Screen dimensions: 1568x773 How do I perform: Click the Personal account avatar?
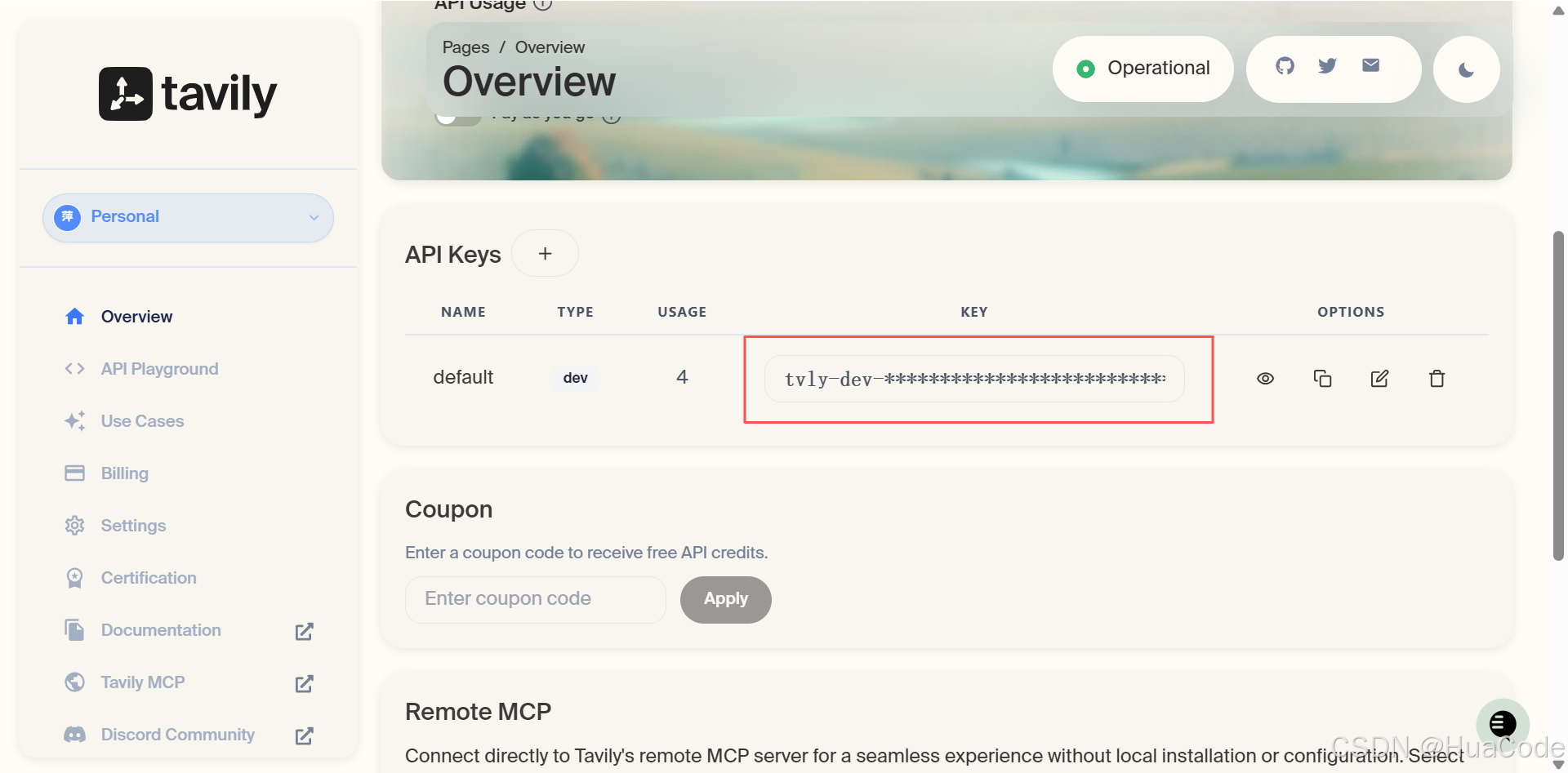tap(67, 217)
